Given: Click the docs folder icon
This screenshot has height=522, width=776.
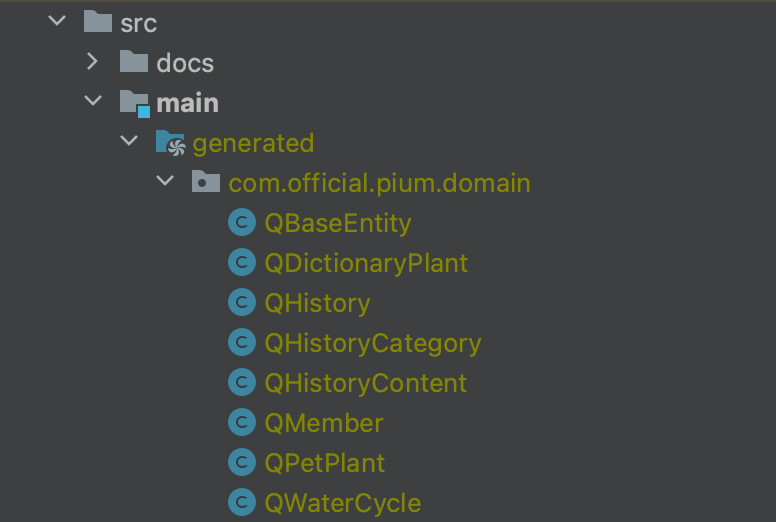Looking at the screenshot, I should coord(134,63).
